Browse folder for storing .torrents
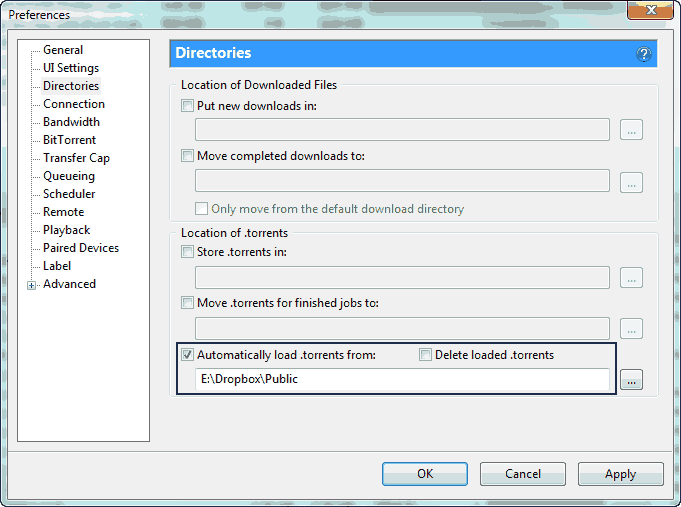The image size is (681, 507). (x=631, y=278)
